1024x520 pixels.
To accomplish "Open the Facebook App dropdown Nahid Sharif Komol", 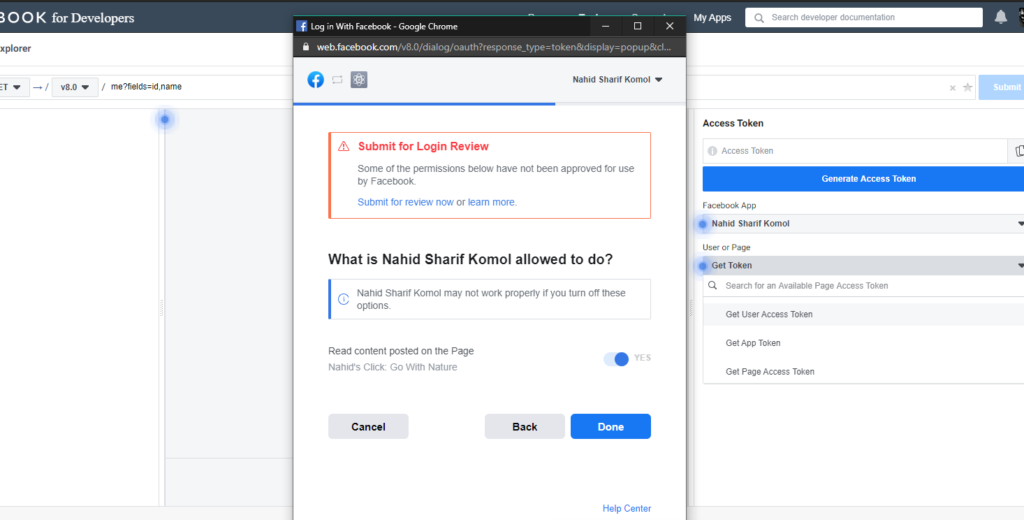I will pyautogui.click(x=863, y=223).
